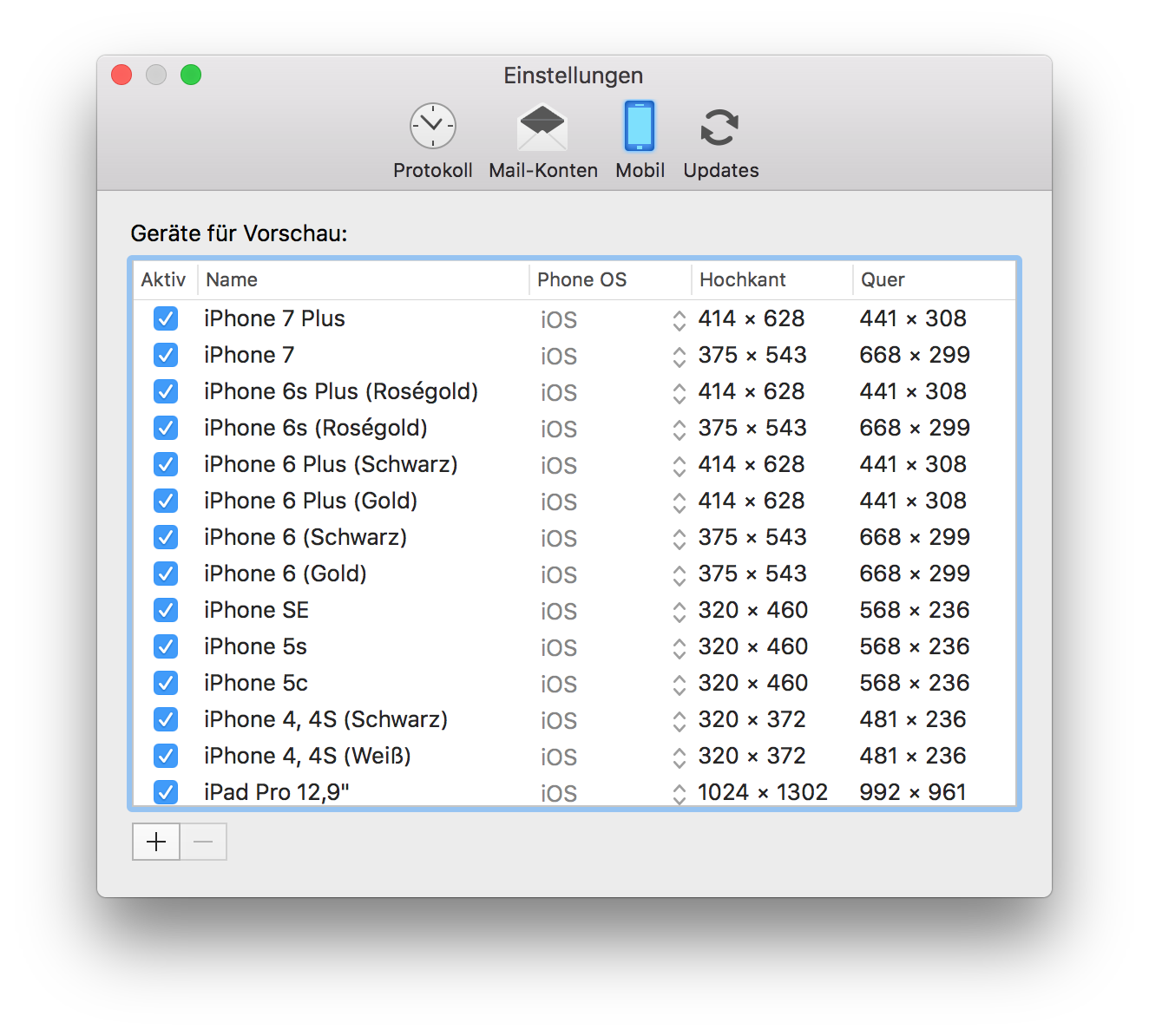Open OS popup for iPhone 6s Plus (Roségold)
1149x1036 pixels.
click(612, 392)
